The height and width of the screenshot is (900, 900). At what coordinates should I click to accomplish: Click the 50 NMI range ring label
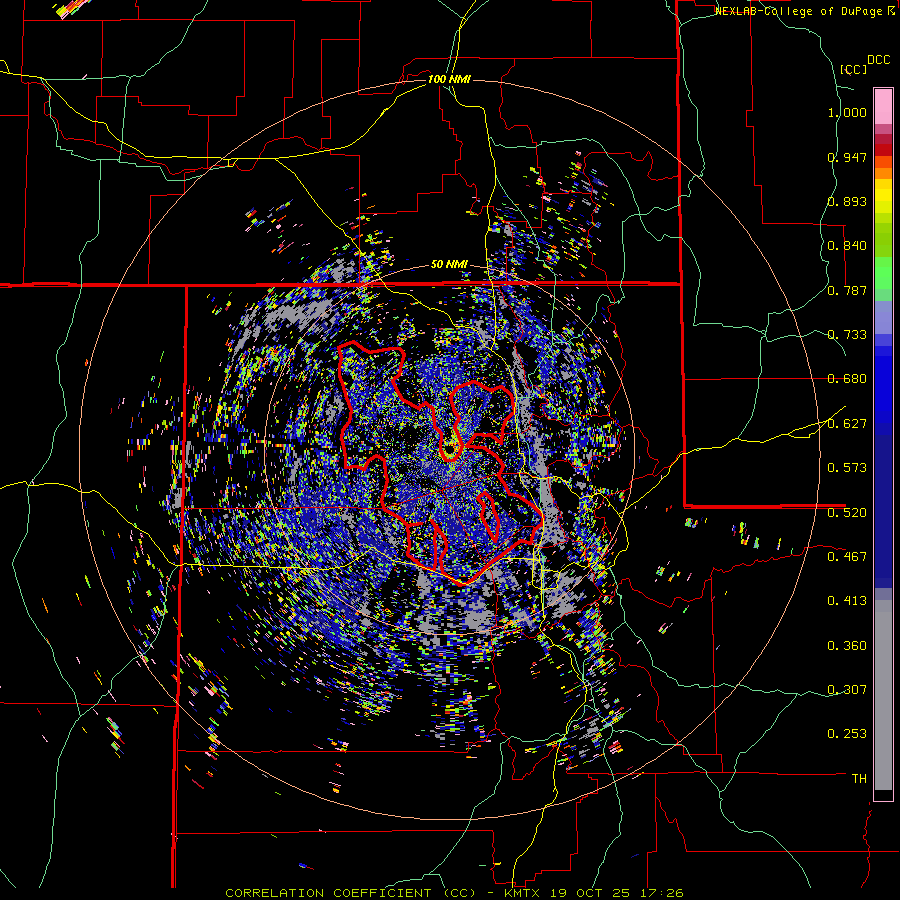[449, 264]
